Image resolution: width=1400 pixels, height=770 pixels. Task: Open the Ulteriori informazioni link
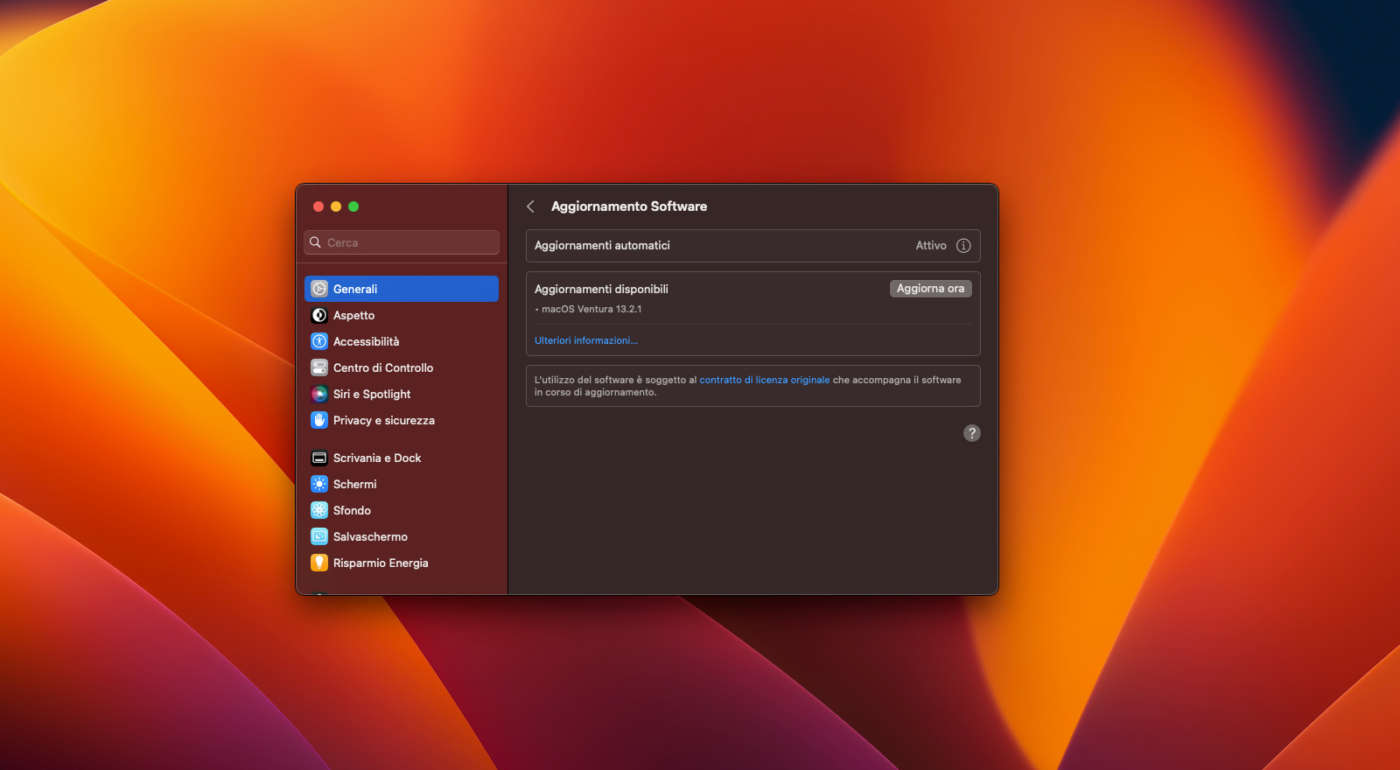(585, 341)
